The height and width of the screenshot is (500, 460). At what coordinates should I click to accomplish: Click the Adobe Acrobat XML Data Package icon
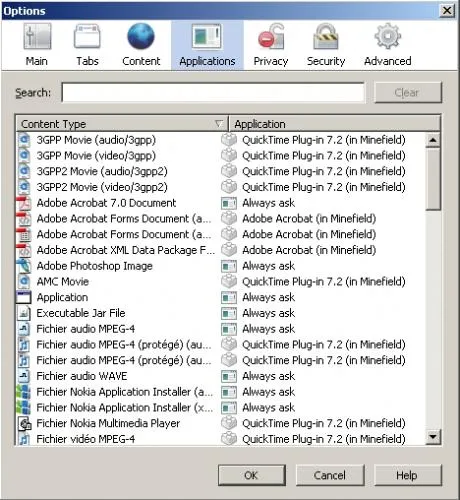[x=24, y=250]
